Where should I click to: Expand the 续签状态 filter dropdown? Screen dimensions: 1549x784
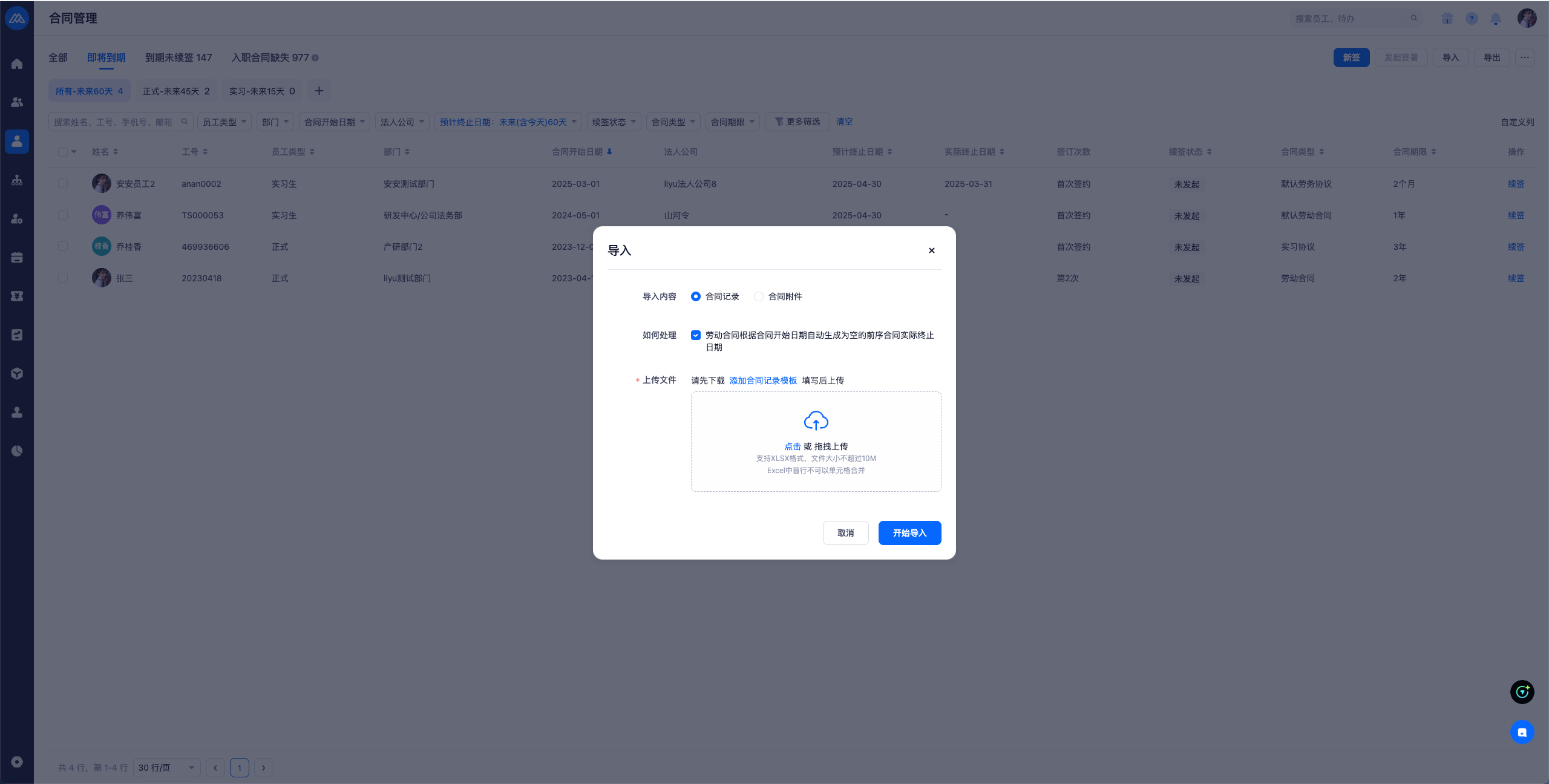coord(614,122)
